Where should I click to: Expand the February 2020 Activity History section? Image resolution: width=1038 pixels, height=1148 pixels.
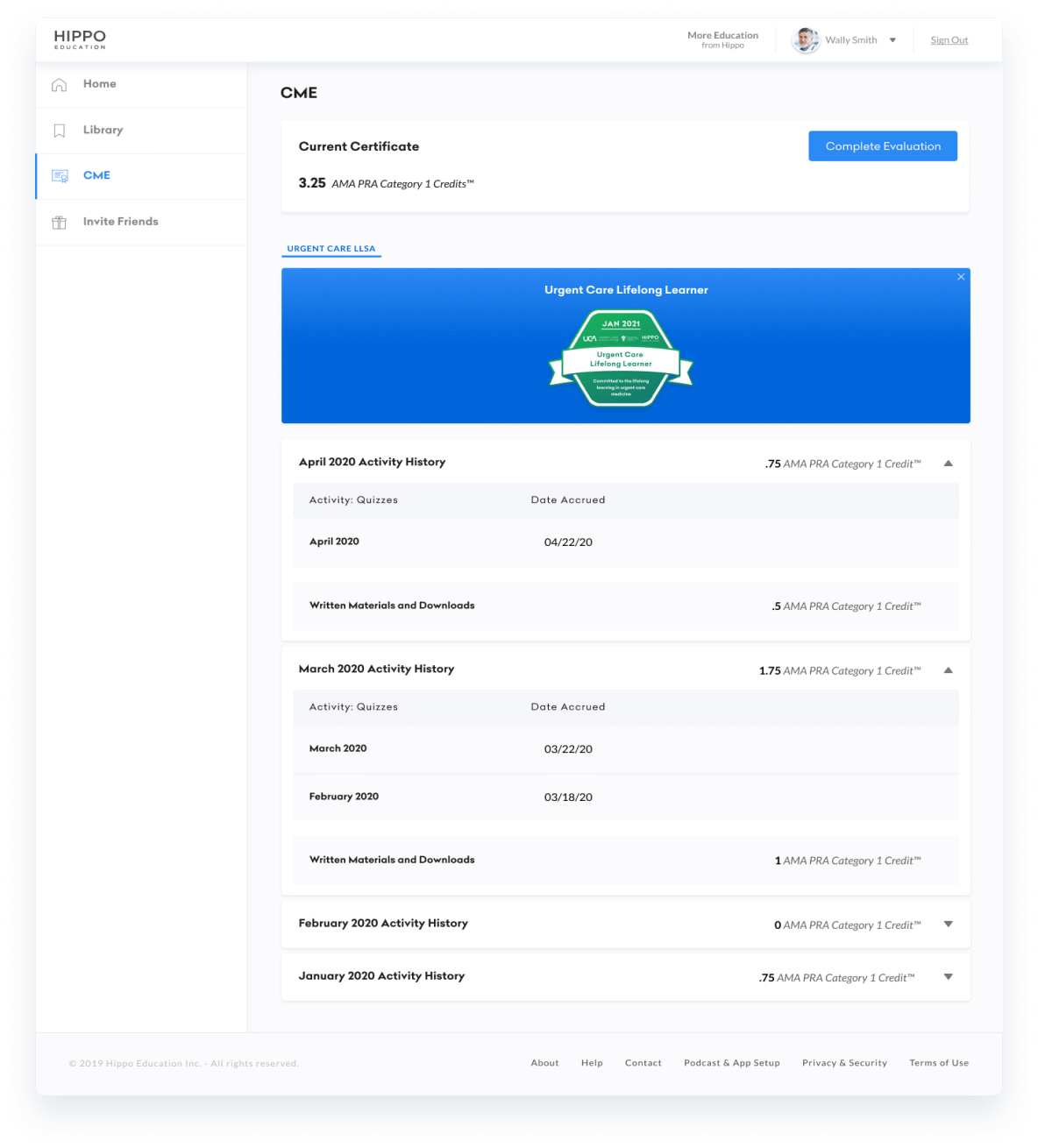tap(948, 925)
